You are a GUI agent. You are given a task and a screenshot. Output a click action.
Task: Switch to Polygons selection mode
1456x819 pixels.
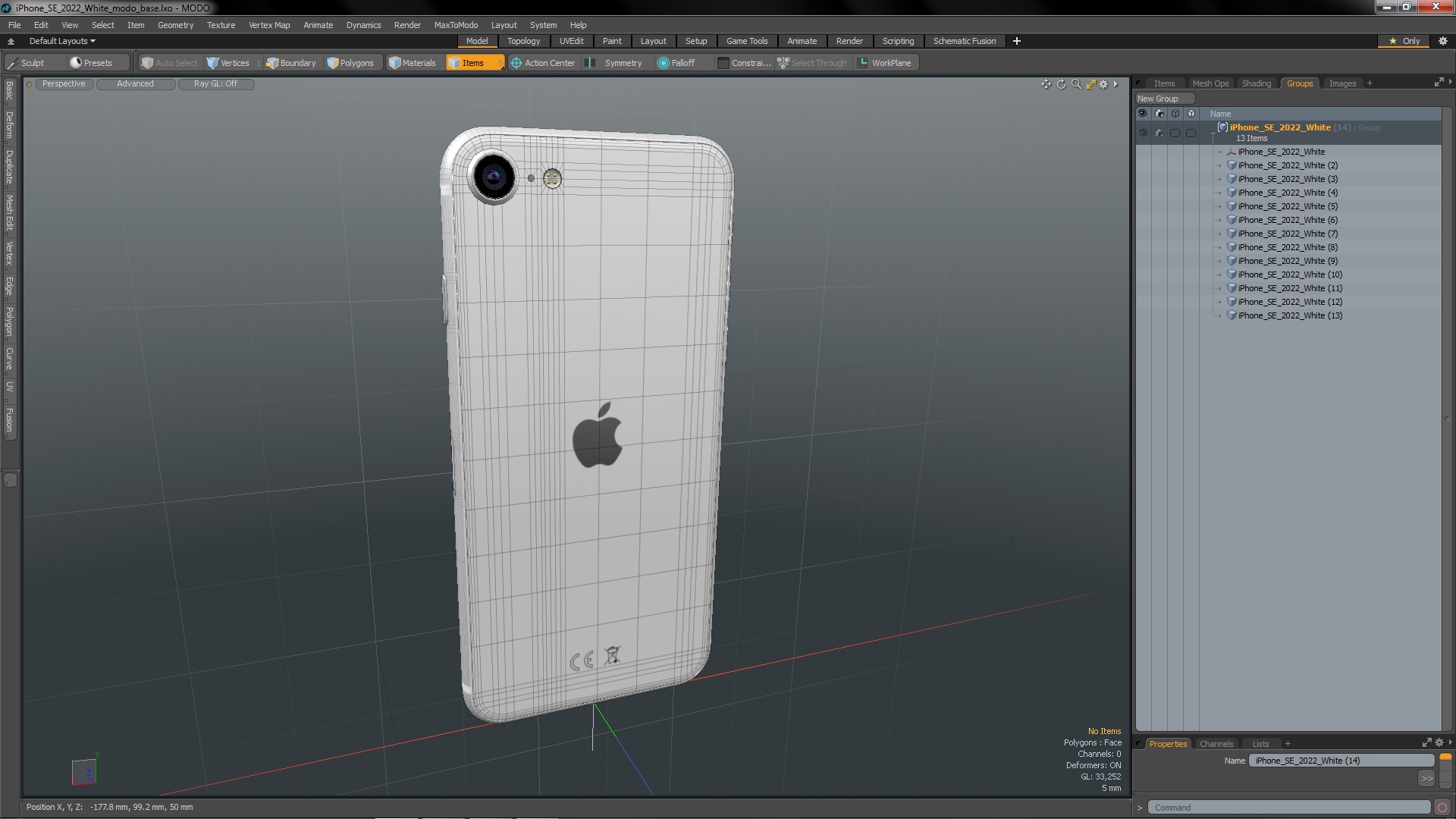(350, 63)
